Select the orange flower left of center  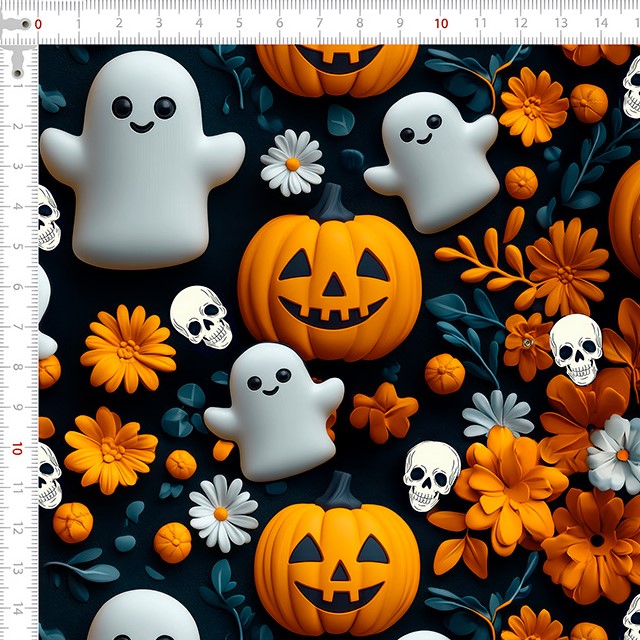[127, 348]
